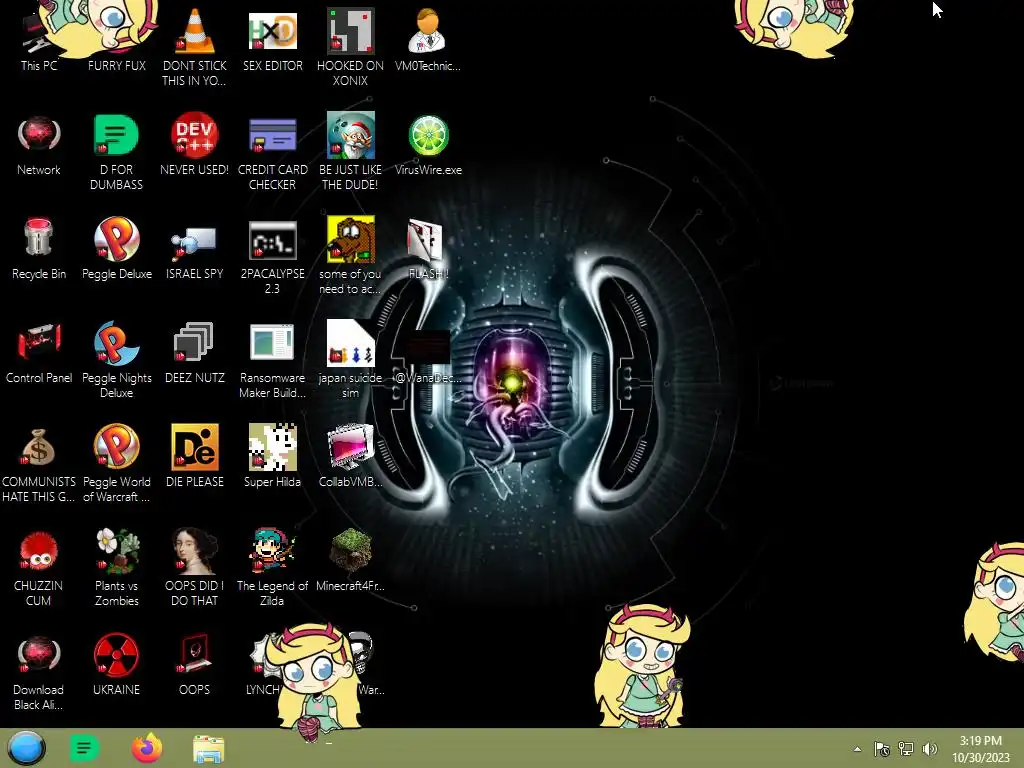Viewport: 1024px width, 768px height.
Task: Select the OOPS DID I DO THAT portrait icon
Action: pos(195,567)
